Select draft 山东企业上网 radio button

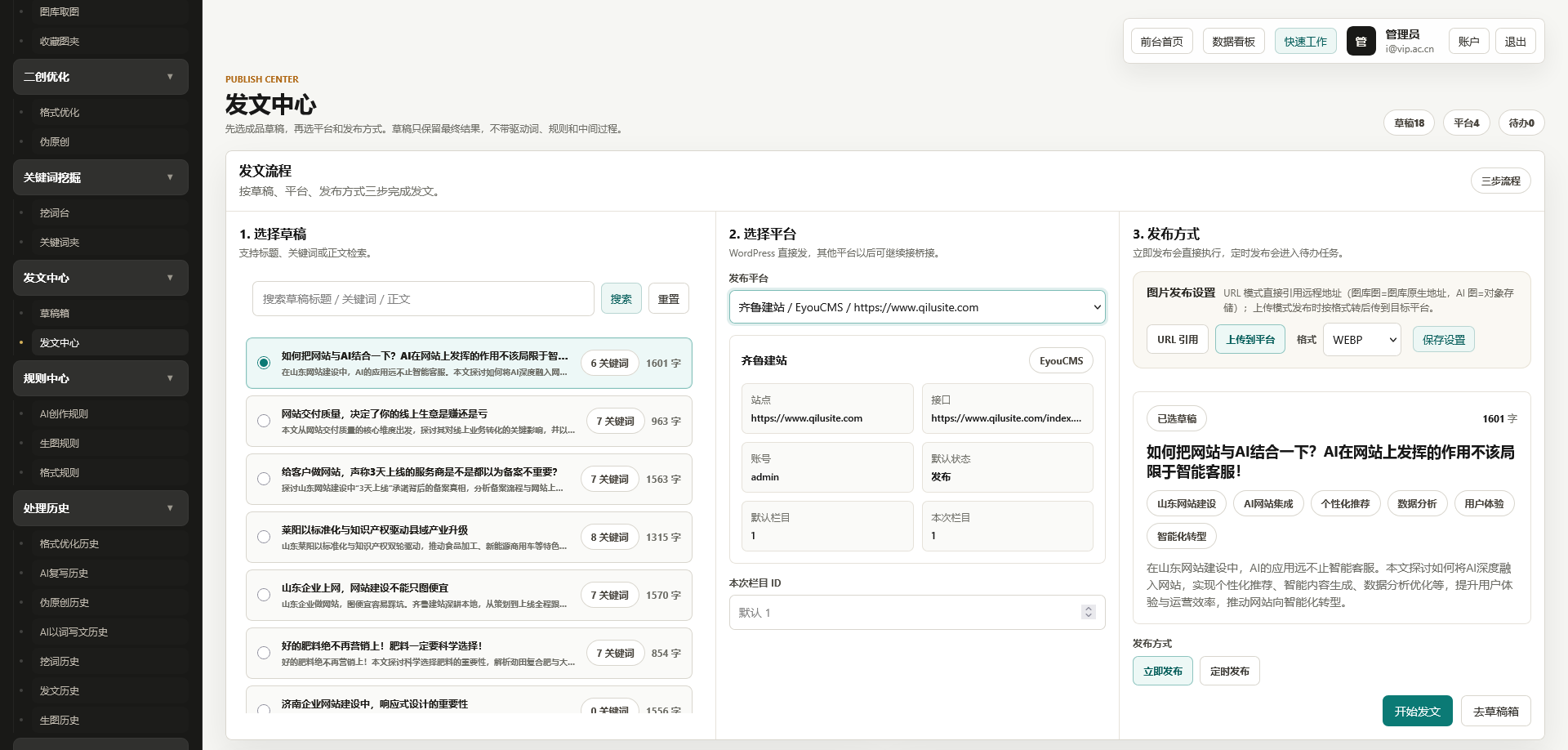(x=264, y=595)
